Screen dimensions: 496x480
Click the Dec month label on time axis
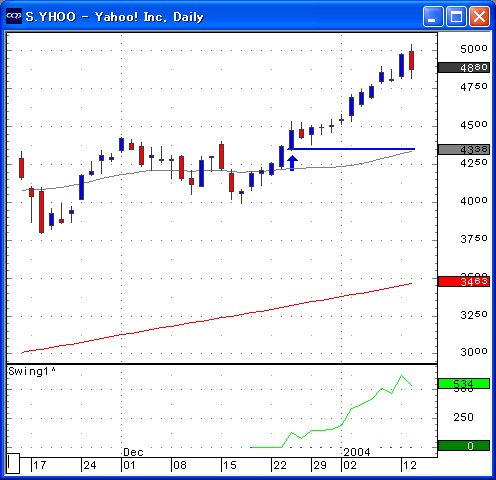click(x=133, y=452)
